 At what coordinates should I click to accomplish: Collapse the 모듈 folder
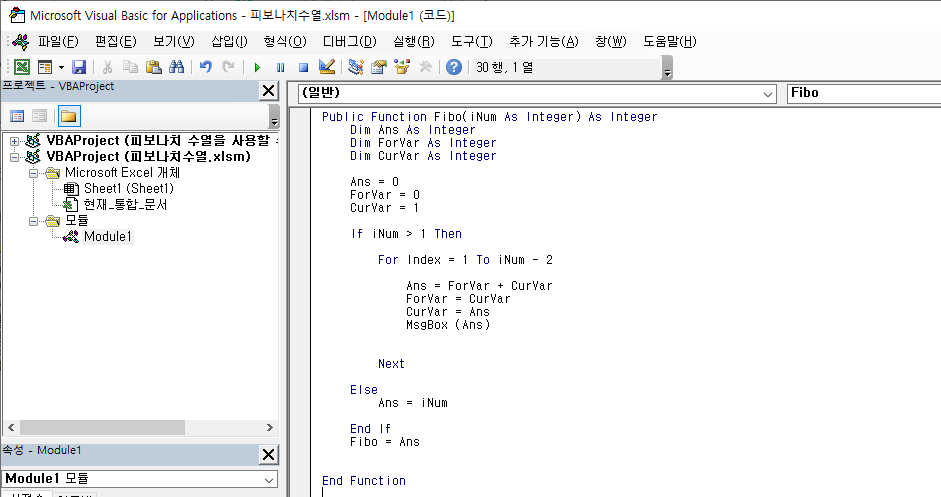coord(34,221)
